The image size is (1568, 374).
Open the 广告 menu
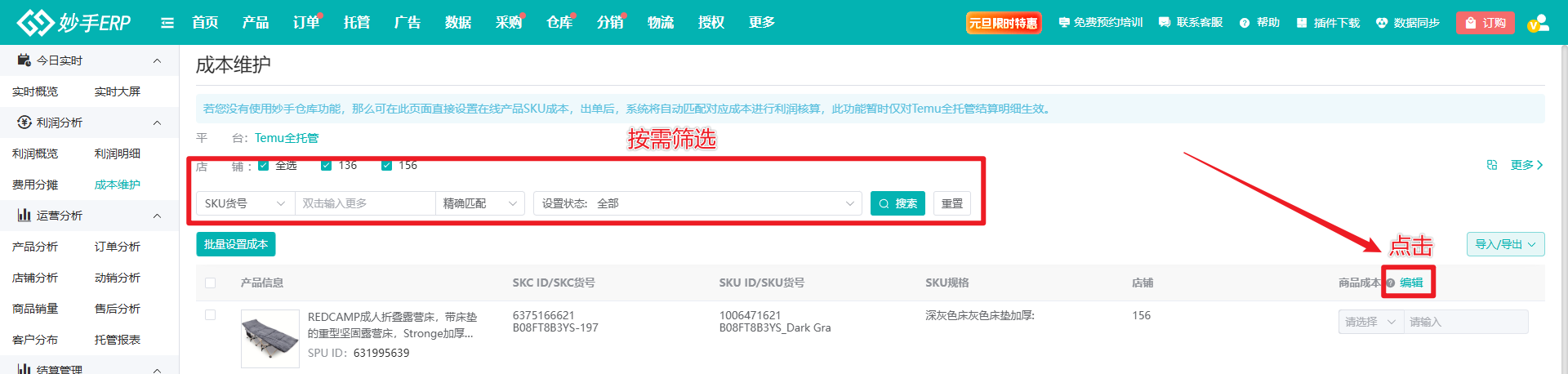[408, 22]
